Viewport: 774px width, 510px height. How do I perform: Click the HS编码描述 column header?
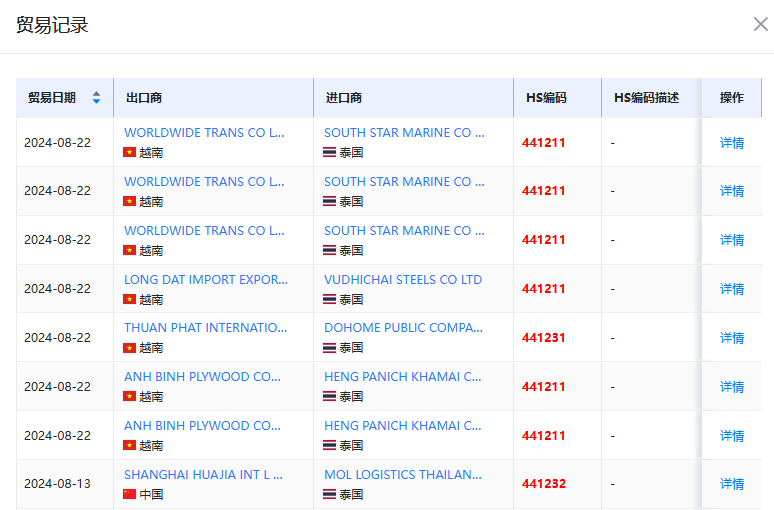point(646,98)
